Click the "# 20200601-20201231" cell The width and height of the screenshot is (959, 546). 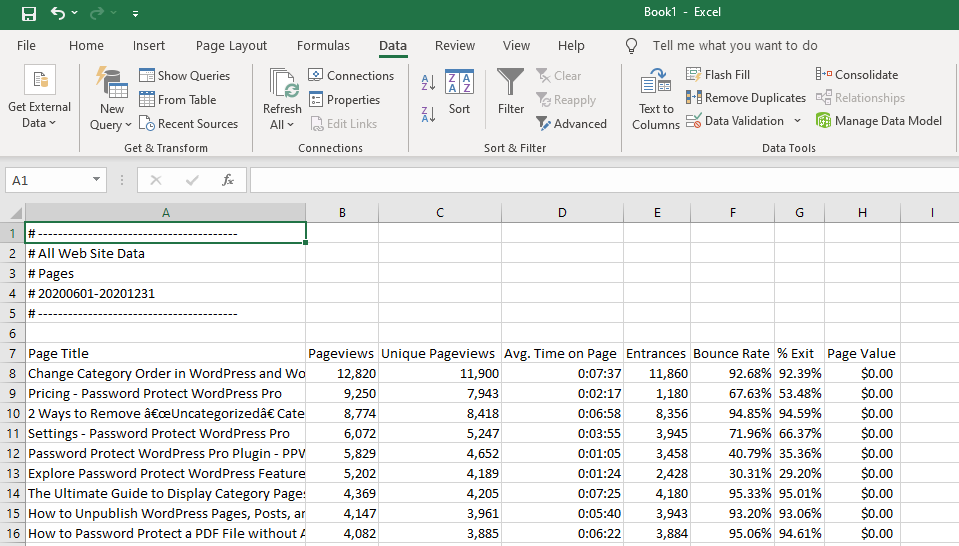[165, 293]
